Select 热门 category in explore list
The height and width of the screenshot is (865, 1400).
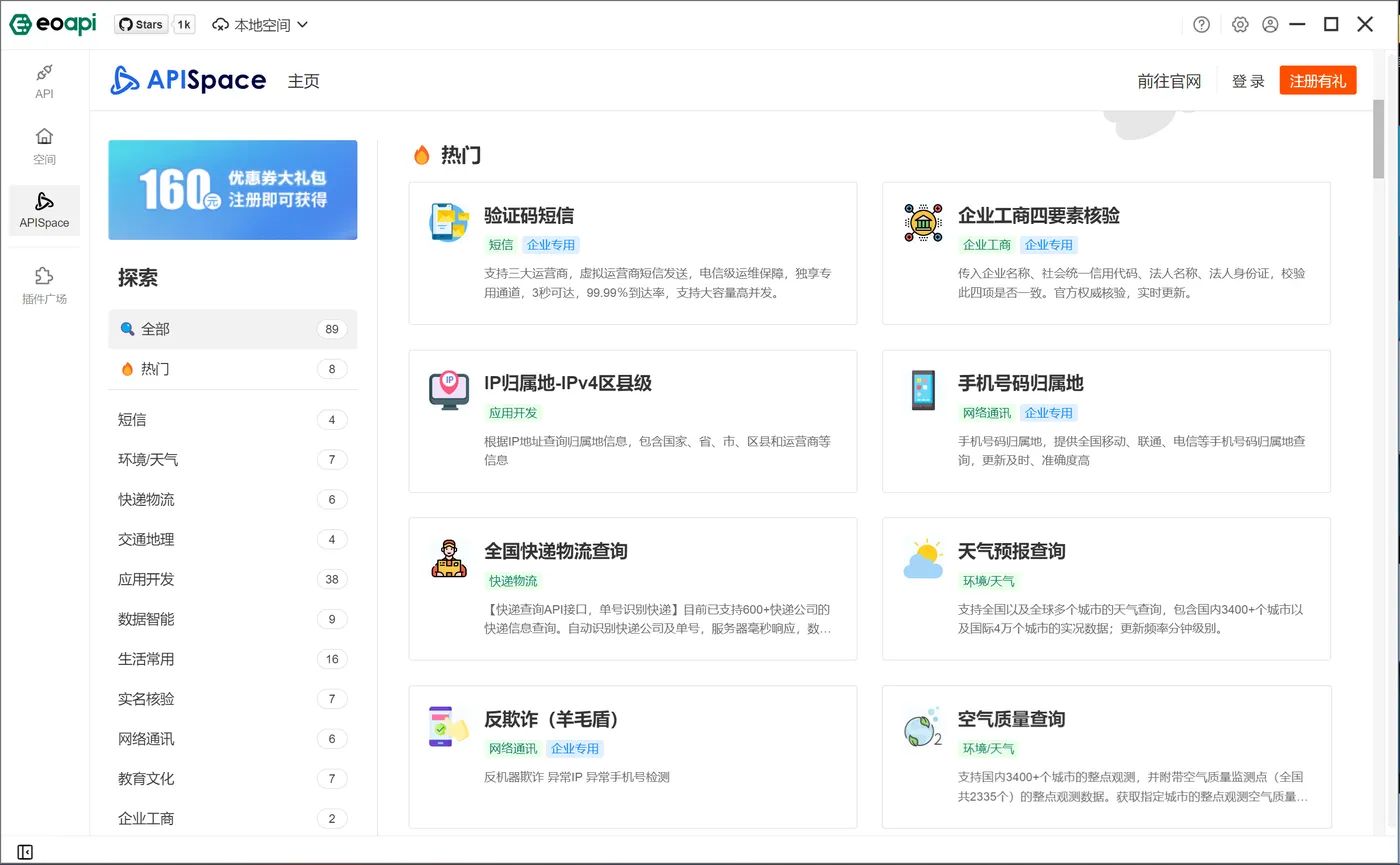(x=233, y=369)
